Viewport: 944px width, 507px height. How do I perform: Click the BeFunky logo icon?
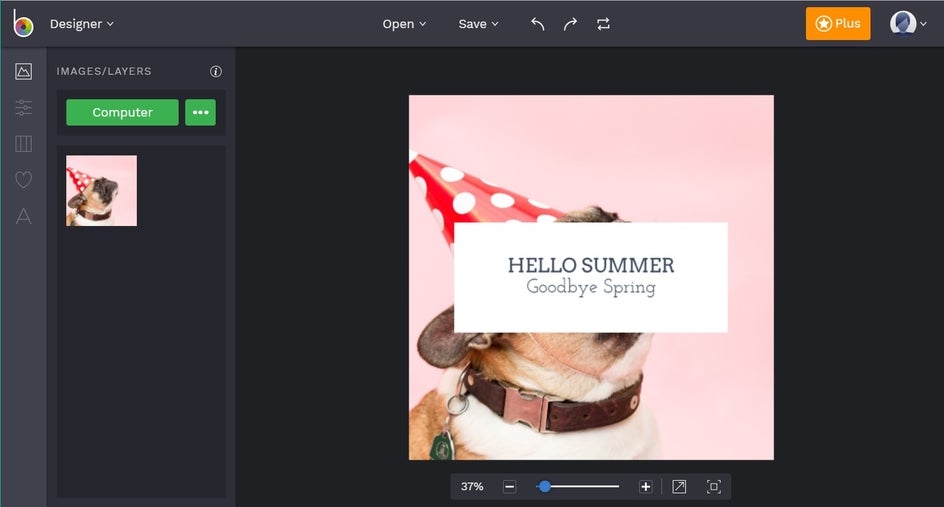pos(23,23)
